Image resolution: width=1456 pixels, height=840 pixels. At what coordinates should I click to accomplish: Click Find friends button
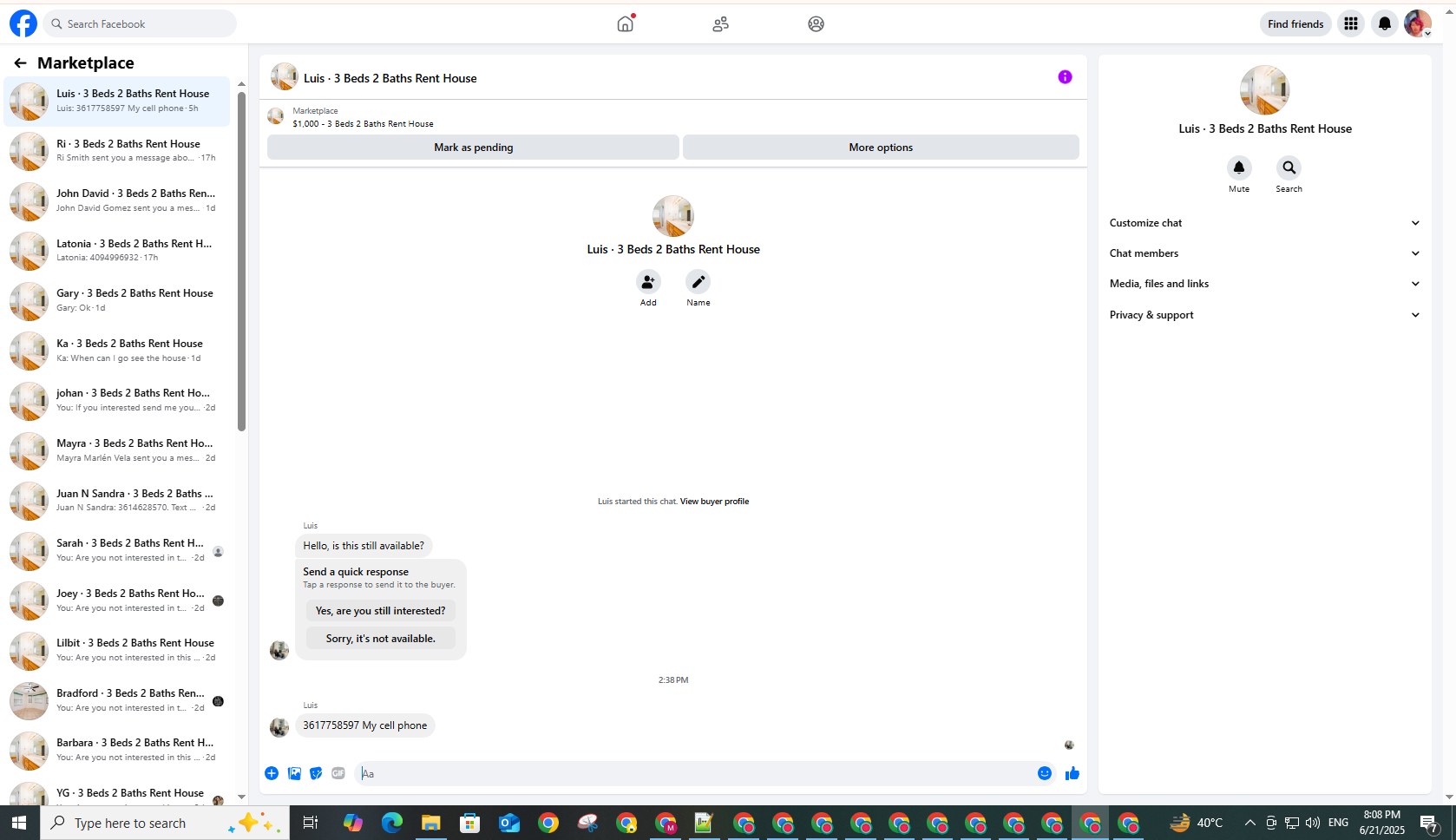click(x=1295, y=23)
